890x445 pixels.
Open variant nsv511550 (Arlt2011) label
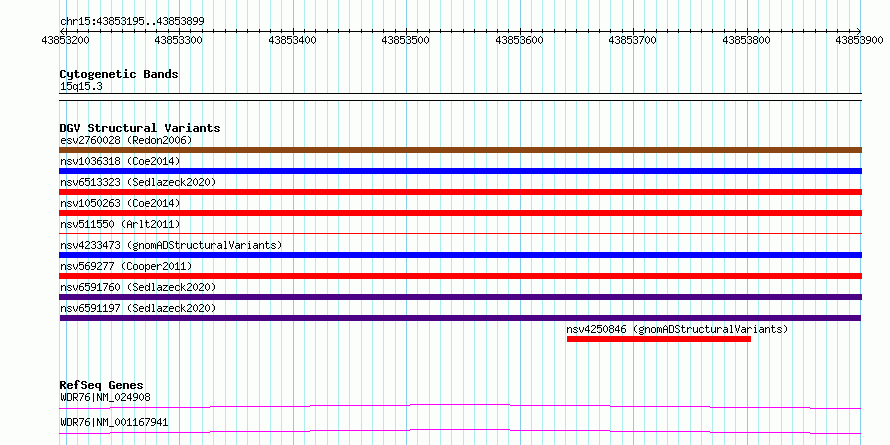click(x=120, y=224)
